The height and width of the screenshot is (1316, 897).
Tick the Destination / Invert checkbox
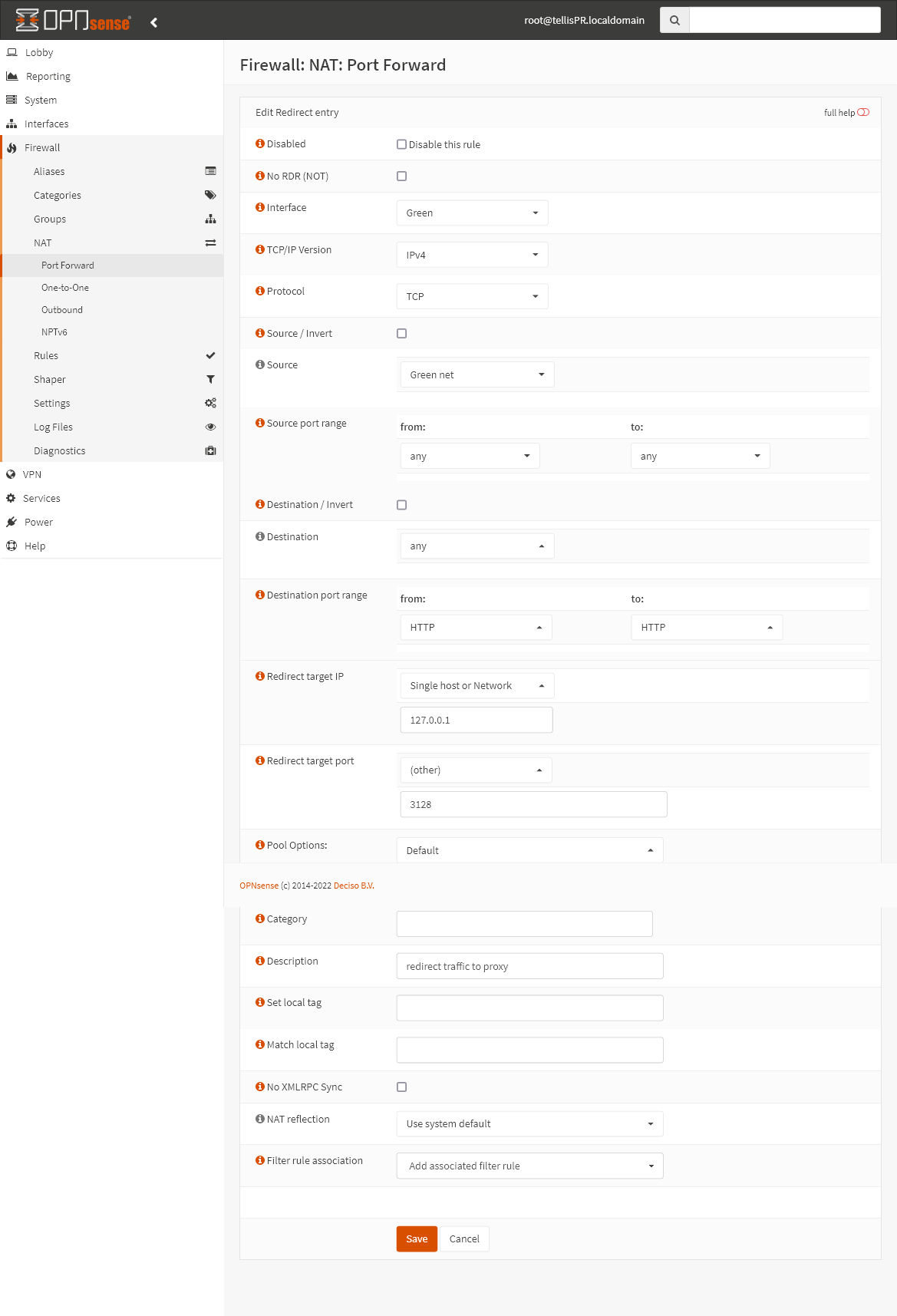[x=401, y=505]
